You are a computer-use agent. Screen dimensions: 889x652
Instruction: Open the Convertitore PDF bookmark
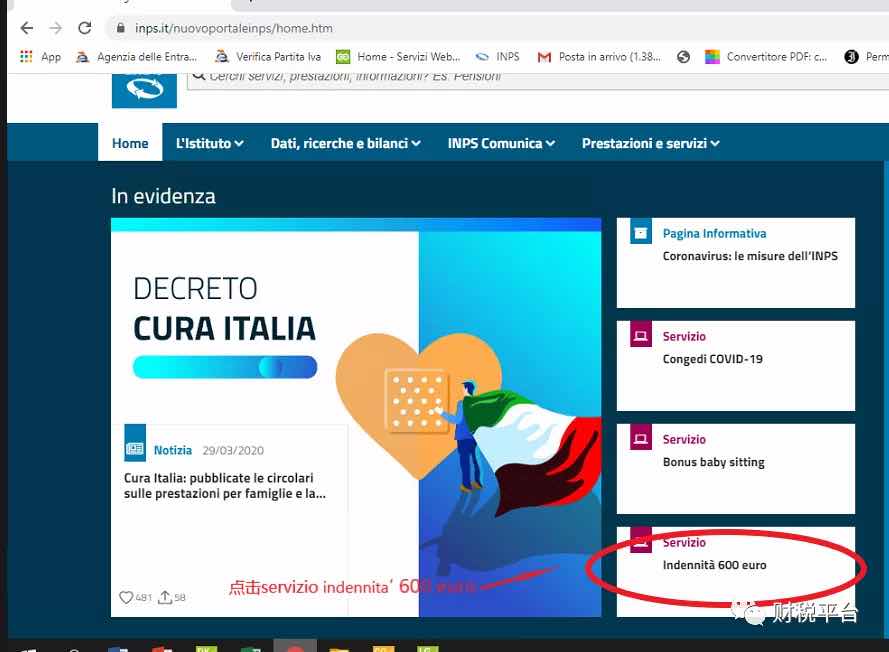(766, 57)
